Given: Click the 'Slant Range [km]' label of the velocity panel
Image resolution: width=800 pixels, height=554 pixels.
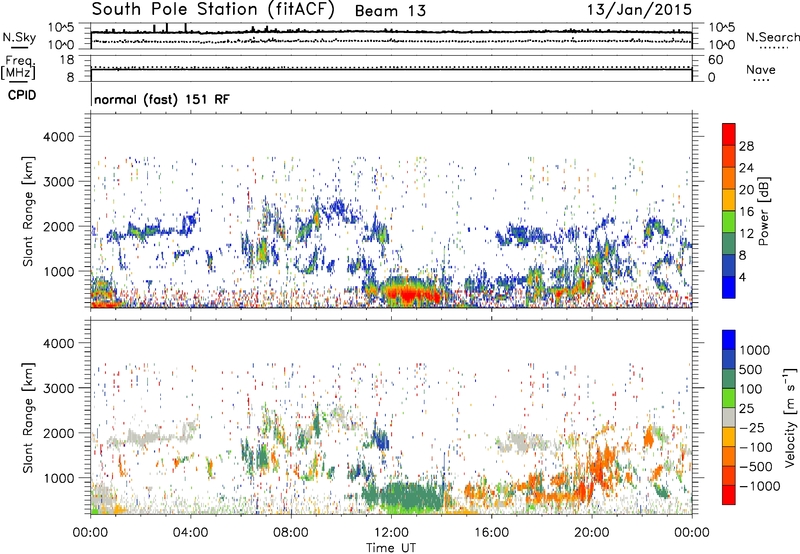Looking at the screenshot, I should coord(28,418).
